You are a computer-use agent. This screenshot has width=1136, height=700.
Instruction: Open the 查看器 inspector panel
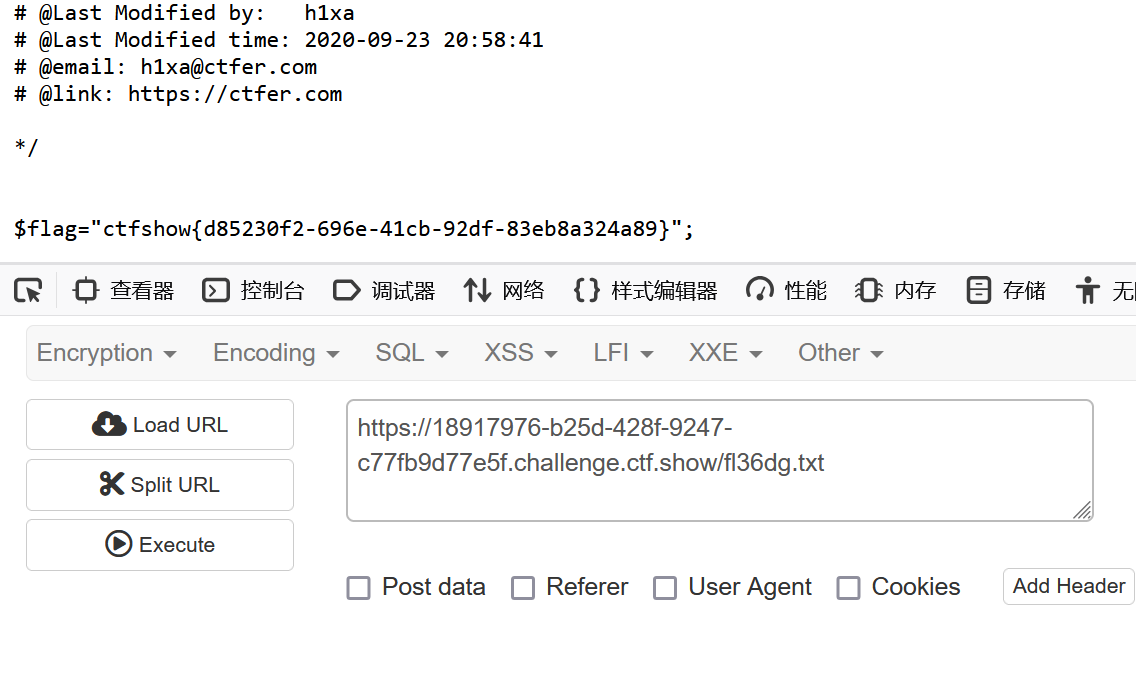(123, 291)
